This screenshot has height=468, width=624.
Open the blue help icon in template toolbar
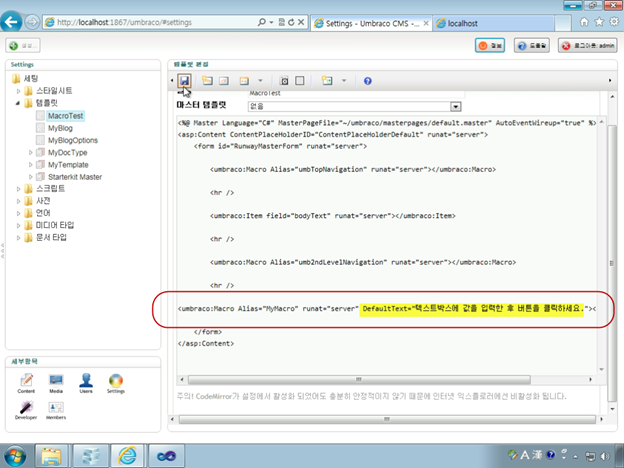click(368, 81)
